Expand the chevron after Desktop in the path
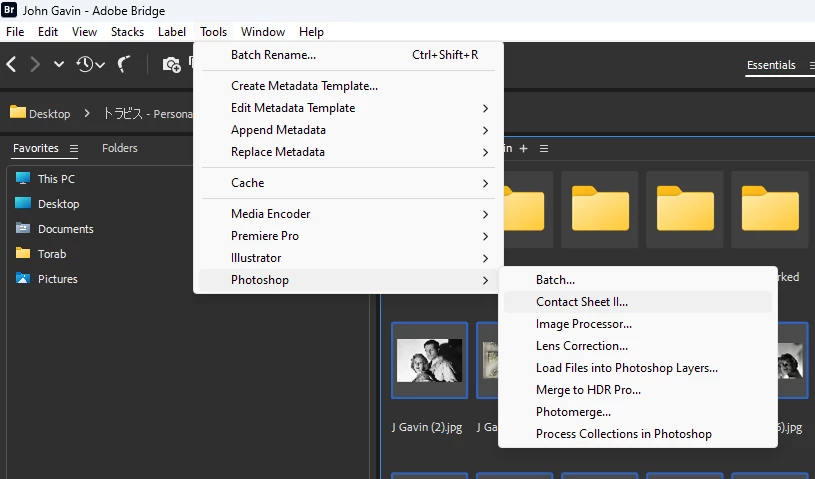The width and height of the screenshot is (815, 479). pyautogui.click(x=87, y=113)
